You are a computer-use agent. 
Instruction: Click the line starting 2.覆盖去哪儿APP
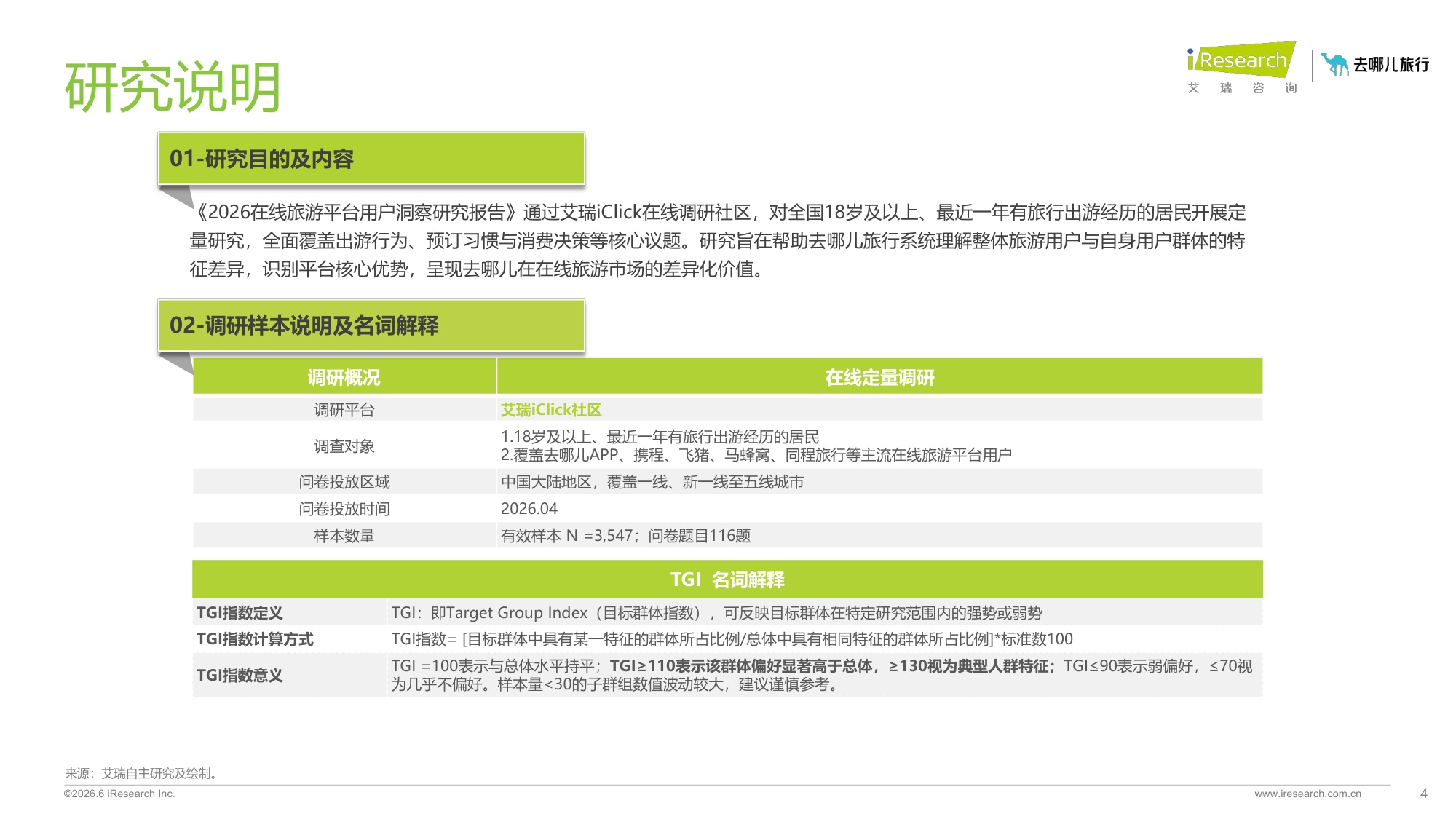(756, 455)
